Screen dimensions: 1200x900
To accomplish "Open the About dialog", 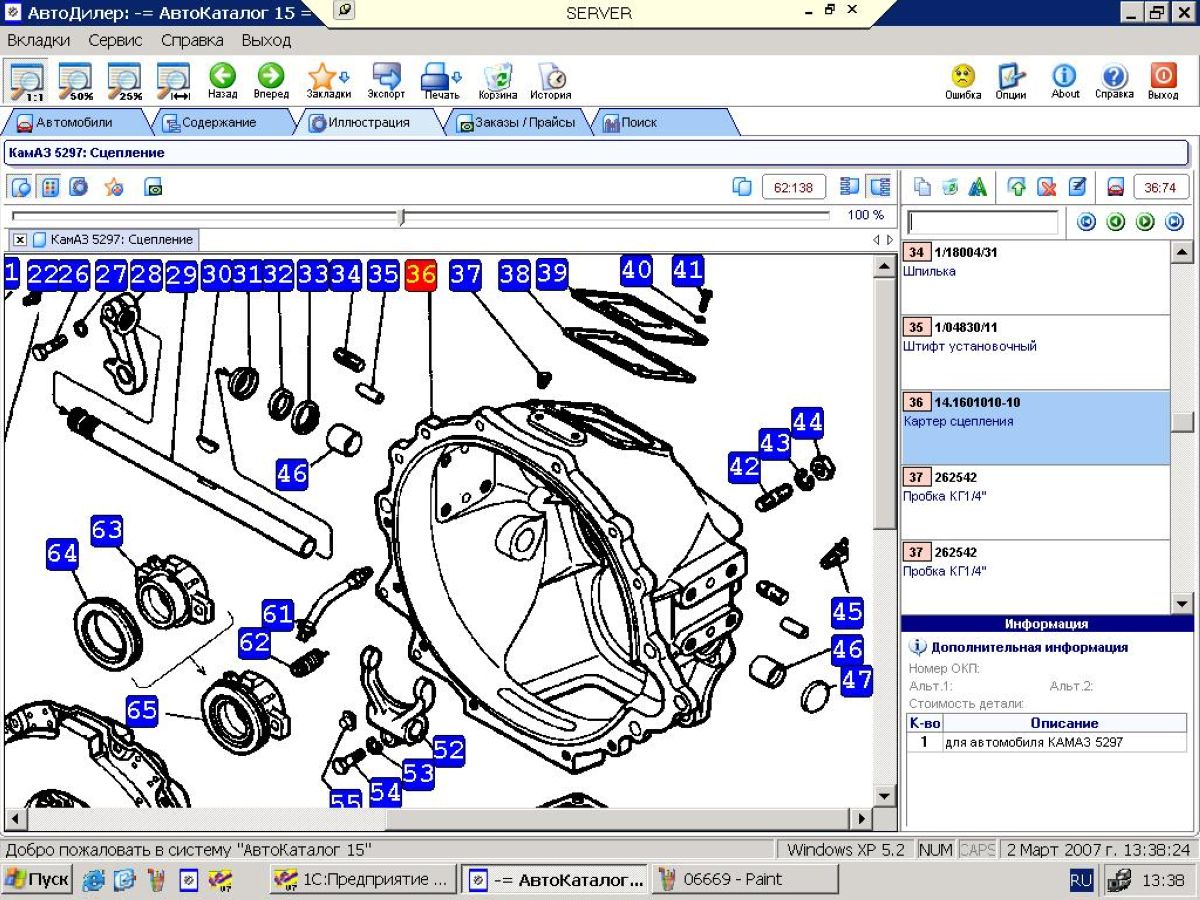I will 1065,81.
